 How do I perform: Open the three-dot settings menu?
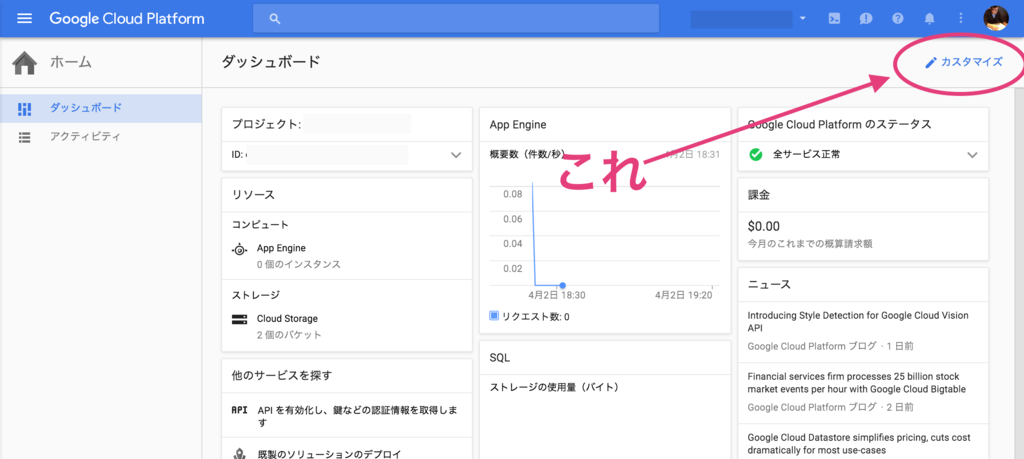[961, 18]
